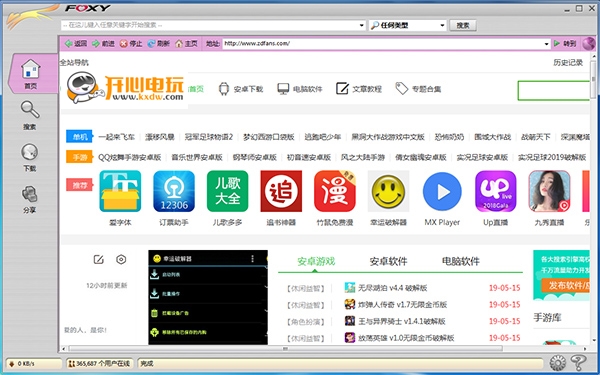Click the 前进 forward arrow button
This screenshot has width=600, height=375.
click(x=103, y=44)
